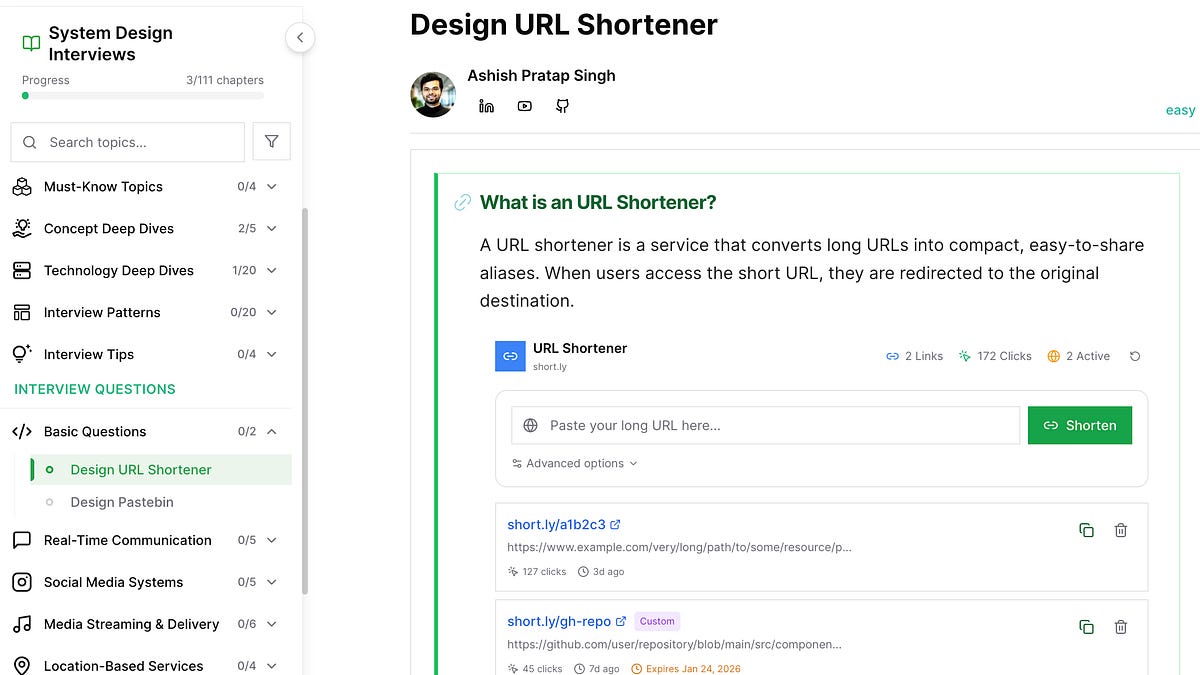
Task: Click the 172 Clicks stat
Action: pyautogui.click(x=994, y=356)
